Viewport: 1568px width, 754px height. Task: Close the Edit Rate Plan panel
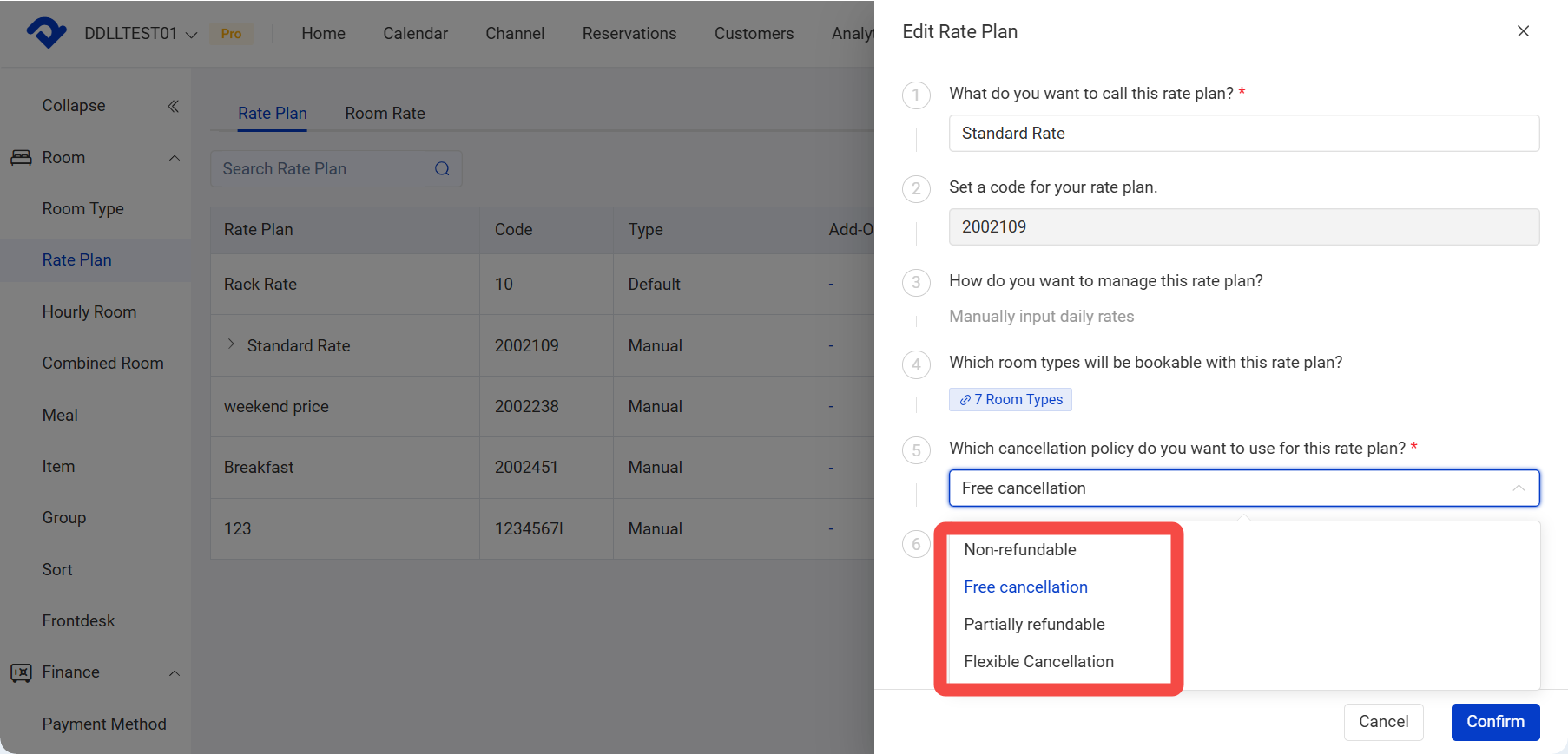1523,31
